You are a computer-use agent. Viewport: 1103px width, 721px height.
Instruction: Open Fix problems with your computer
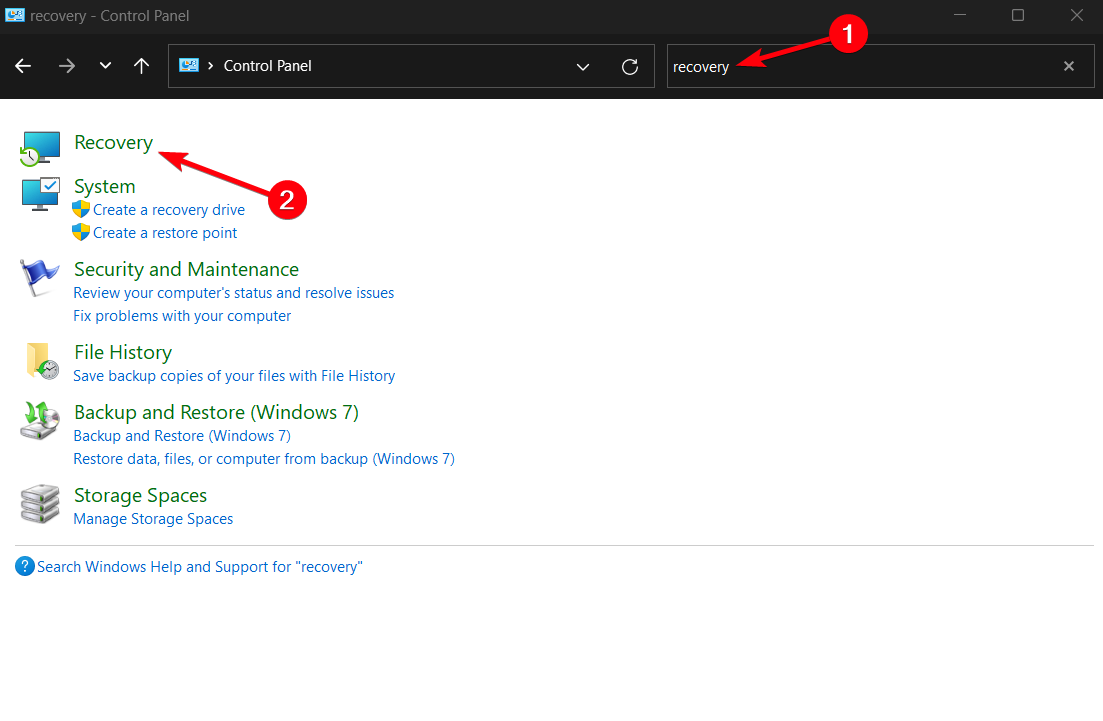click(182, 316)
